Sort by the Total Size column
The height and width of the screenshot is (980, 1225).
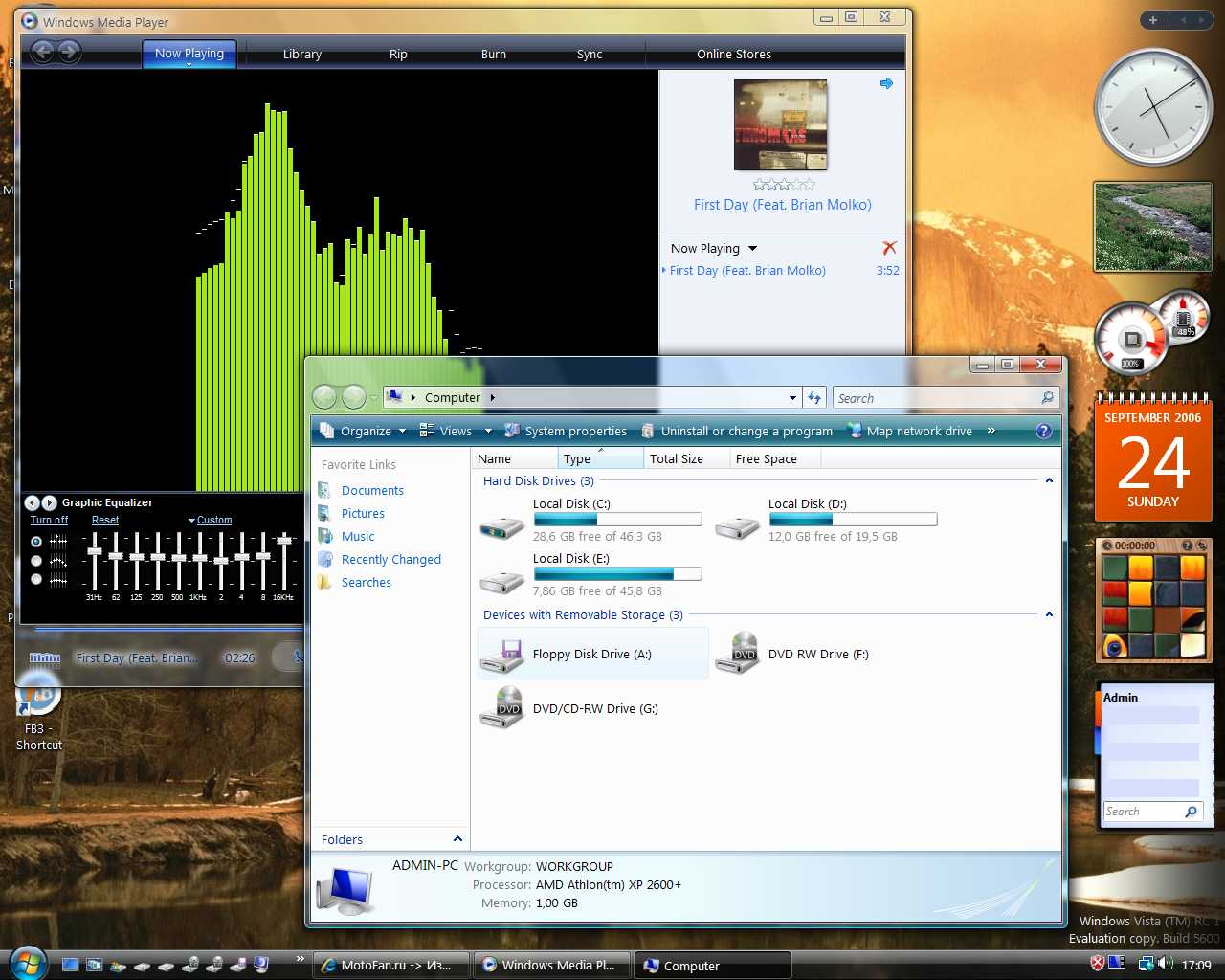click(686, 458)
